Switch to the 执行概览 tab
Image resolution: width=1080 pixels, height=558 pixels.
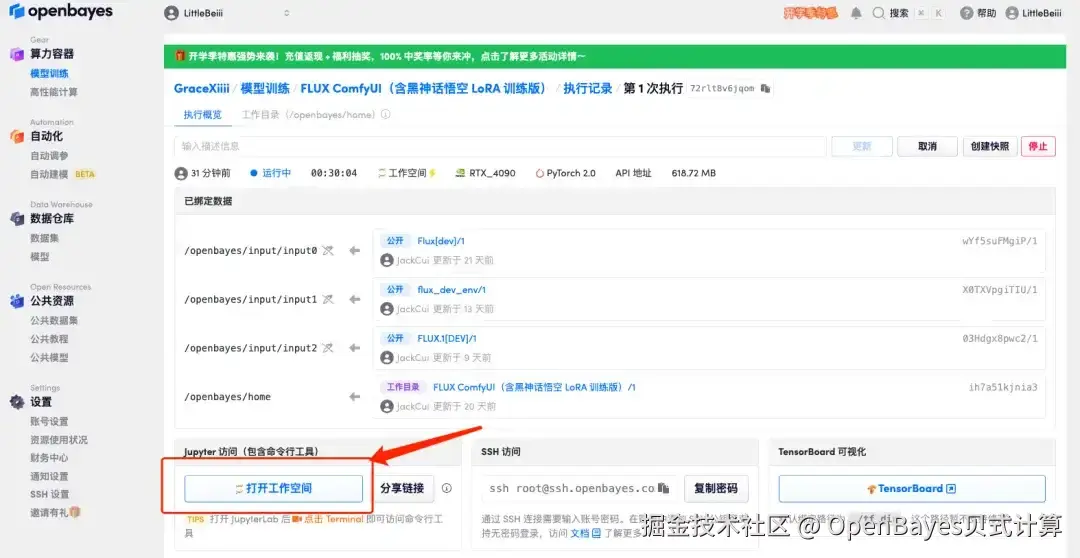202,115
